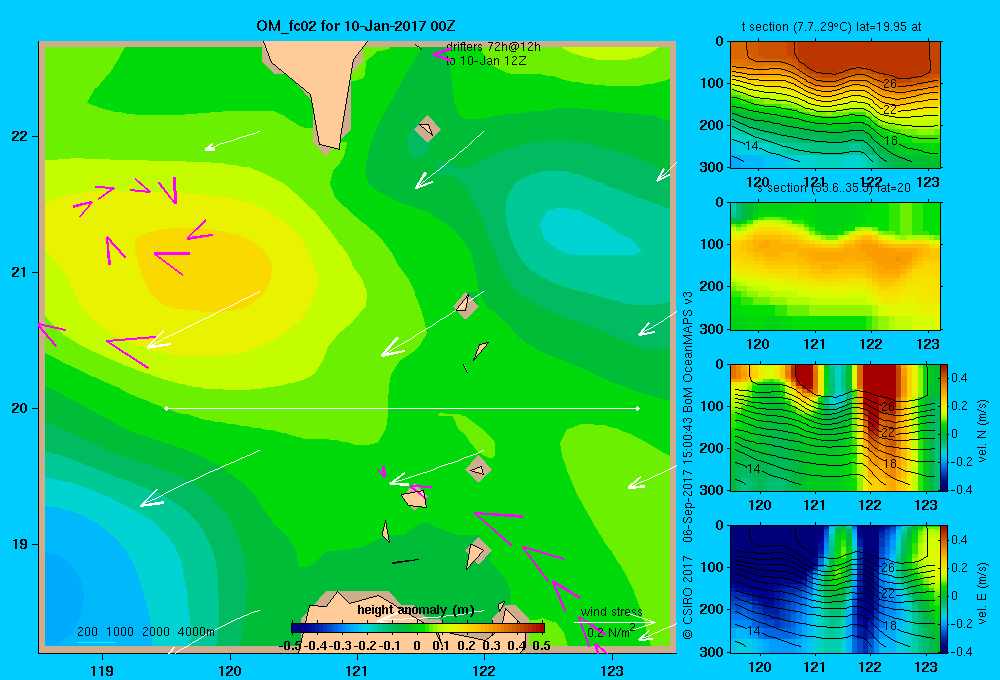Click contour label 14 in the temperature section
The image size is (1000, 680).
coord(752,145)
